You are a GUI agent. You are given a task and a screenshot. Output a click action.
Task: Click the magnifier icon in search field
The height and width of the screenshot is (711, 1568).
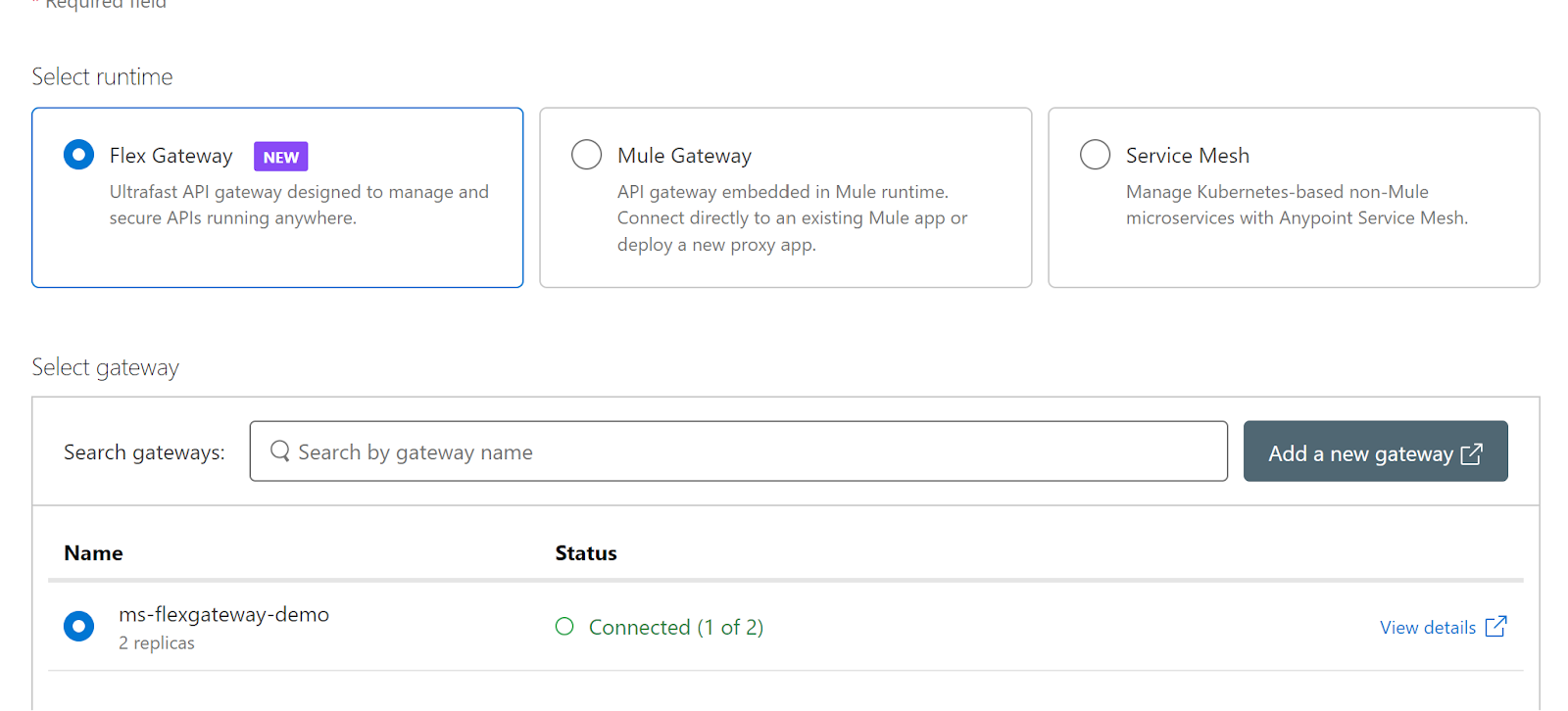click(279, 450)
